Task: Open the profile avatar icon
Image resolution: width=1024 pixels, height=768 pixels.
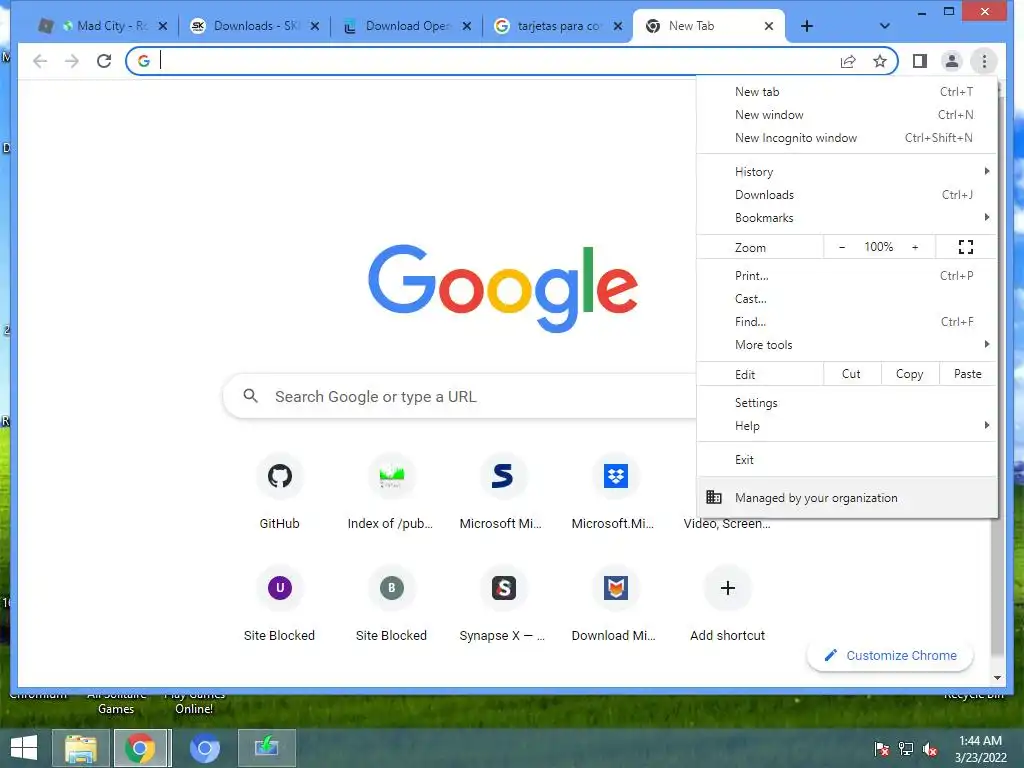Action: click(952, 61)
